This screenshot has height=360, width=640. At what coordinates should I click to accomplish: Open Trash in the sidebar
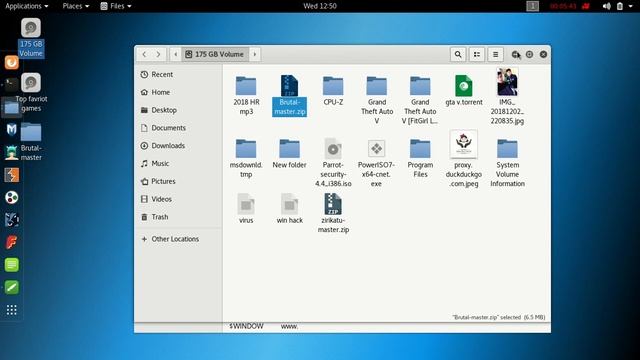(178, 217)
